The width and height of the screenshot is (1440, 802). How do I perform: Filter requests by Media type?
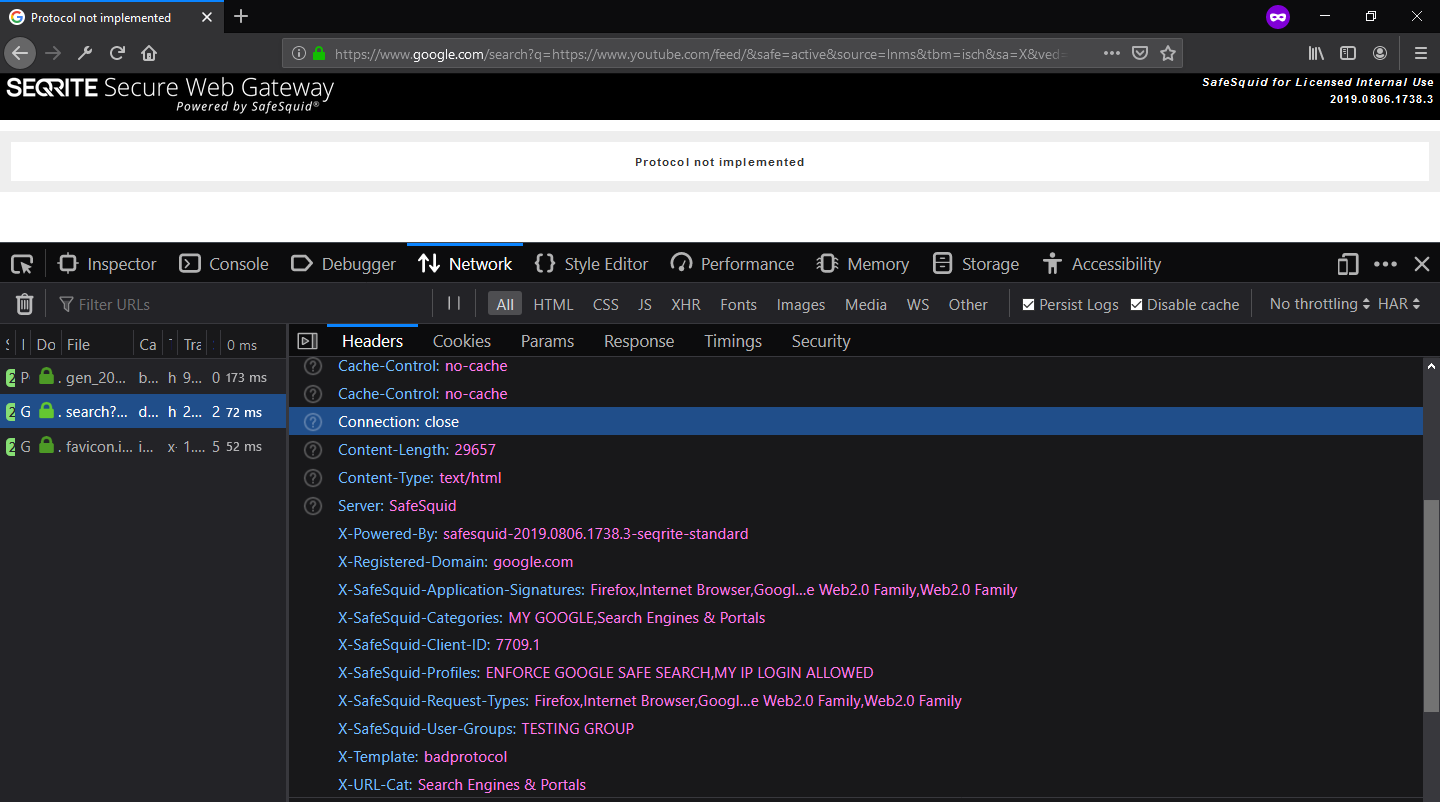(866, 304)
